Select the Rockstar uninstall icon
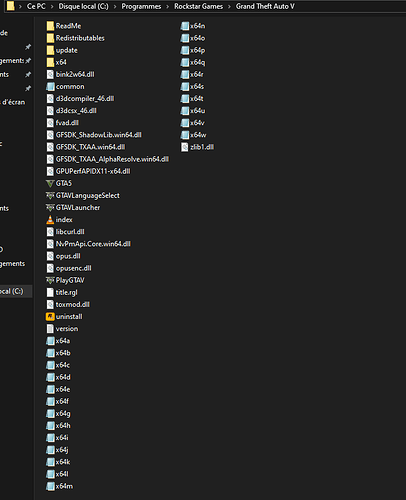This screenshot has height=500, width=406. pyautogui.click(x=50, y=317)
